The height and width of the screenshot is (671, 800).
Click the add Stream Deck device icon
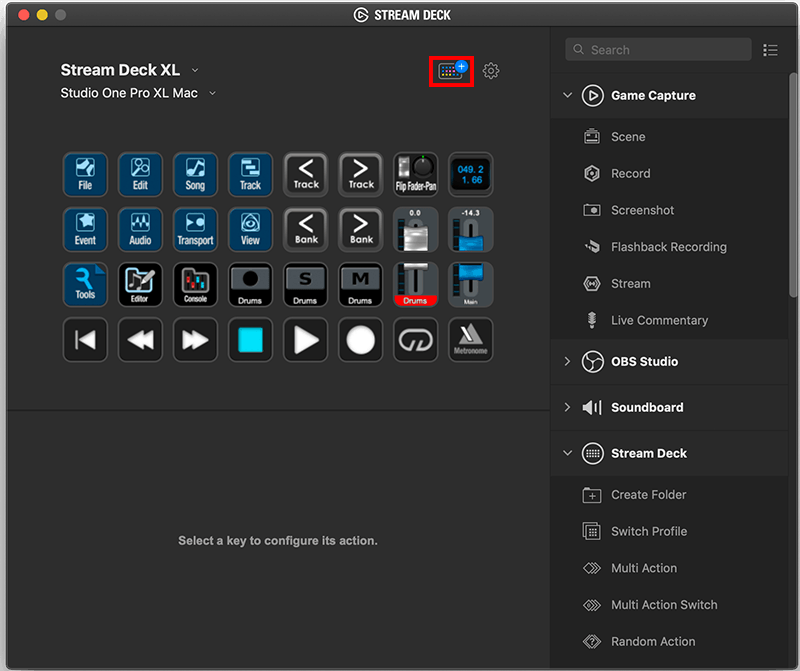point(452,70)
